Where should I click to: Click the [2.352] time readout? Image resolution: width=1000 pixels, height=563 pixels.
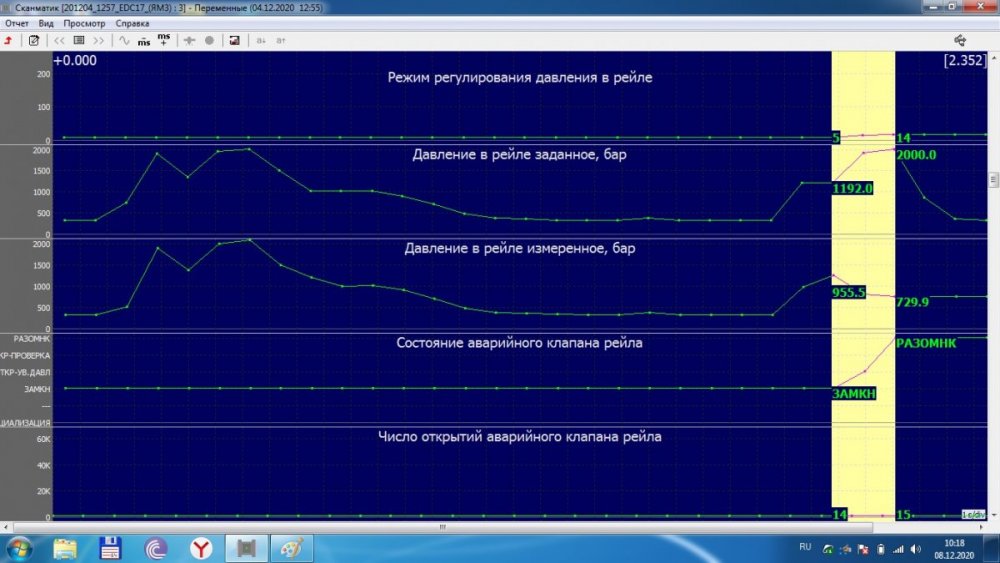pos(965,61)
